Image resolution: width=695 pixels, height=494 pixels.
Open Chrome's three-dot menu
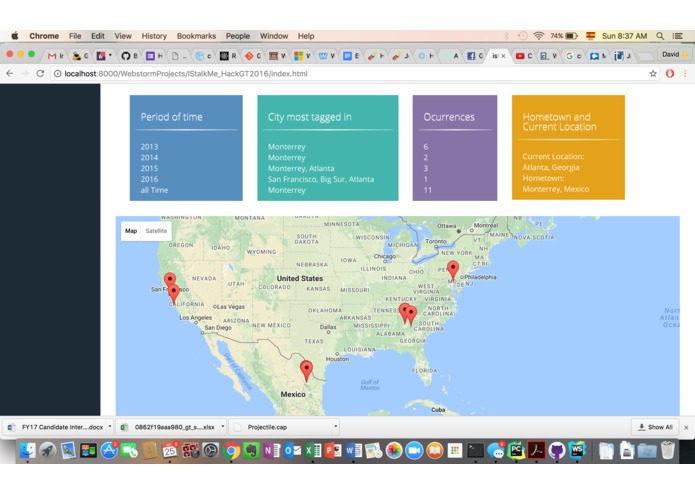(685, 74)
